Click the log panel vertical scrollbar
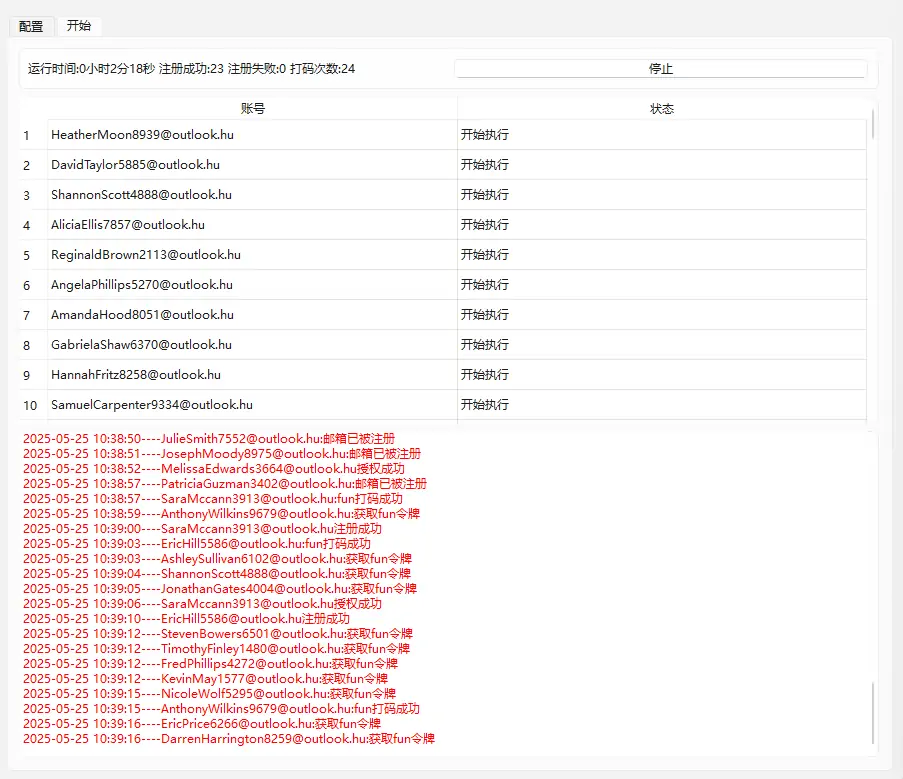The image size is (903, 779). click(873, 713)
